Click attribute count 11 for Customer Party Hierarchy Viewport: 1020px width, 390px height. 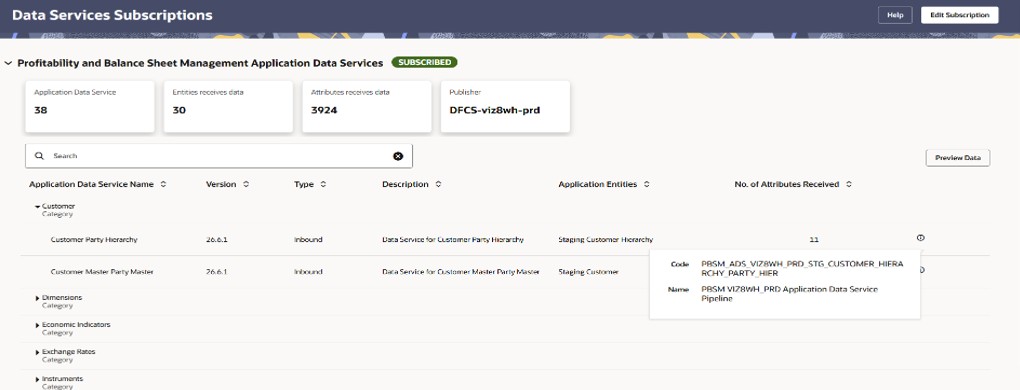click(x=813, y=240)
